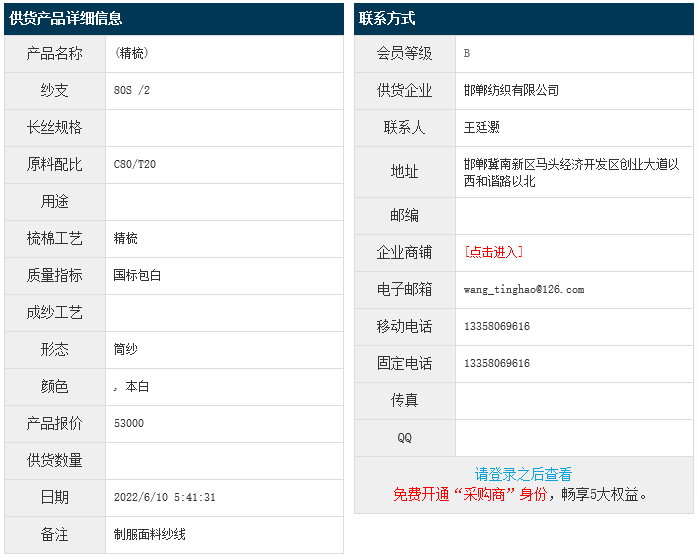Click the 供货产品详细信息 panel header
The width and height of the screenshot is (697, 558).
pos(66,18)
